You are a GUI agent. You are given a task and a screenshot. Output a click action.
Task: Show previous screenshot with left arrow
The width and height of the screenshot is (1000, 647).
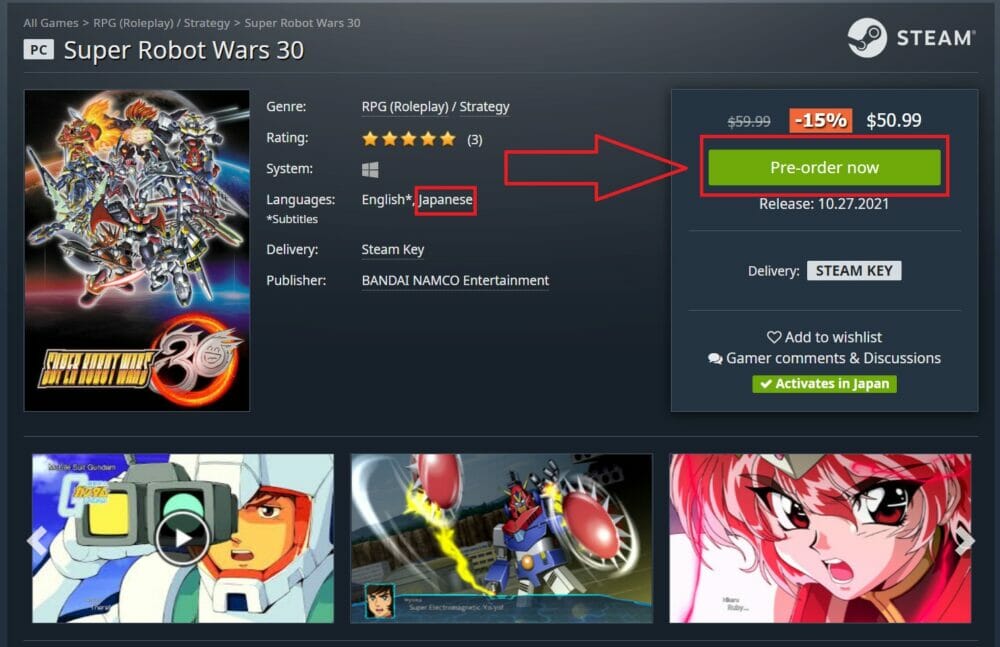pos(38,541)
